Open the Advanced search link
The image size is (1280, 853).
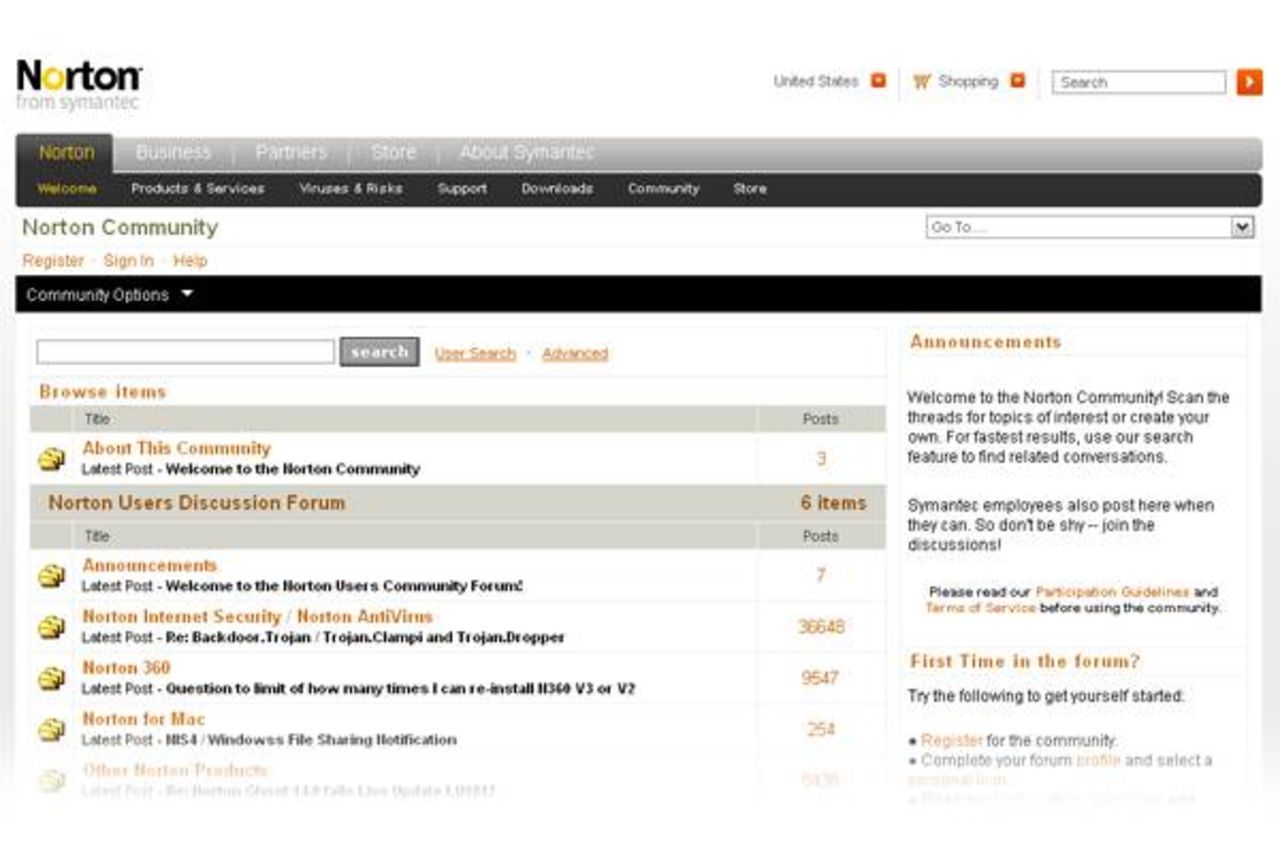point(576,353)
